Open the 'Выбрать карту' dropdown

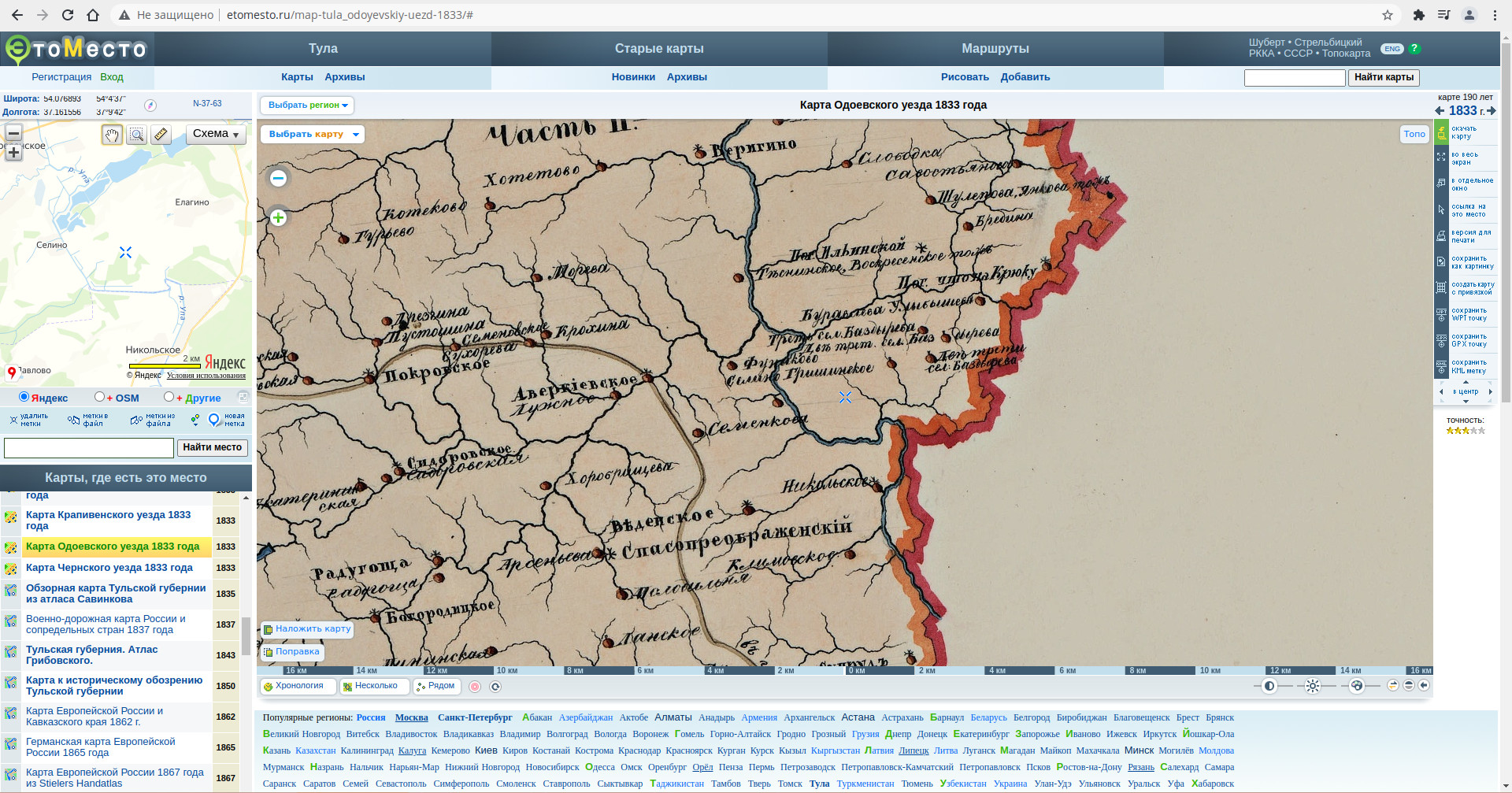(313, 134)
